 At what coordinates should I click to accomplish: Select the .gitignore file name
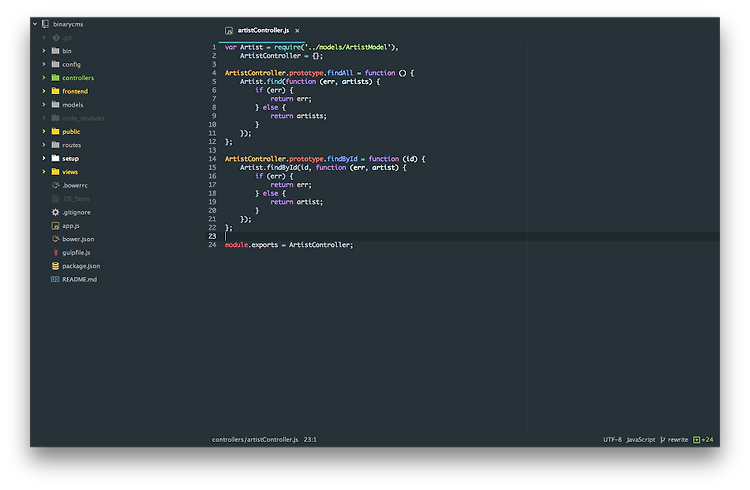pos(76,212)
